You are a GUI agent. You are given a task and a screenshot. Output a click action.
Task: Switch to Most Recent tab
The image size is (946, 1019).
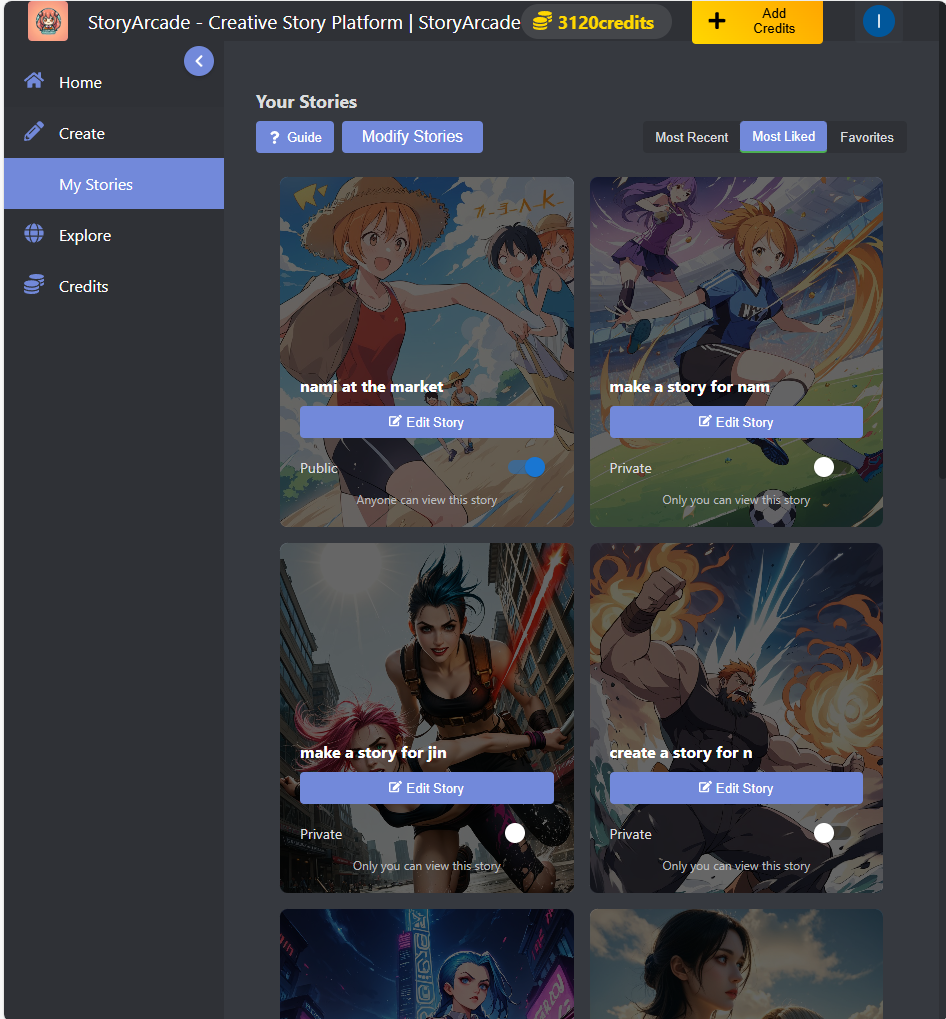tap(691, 137)
